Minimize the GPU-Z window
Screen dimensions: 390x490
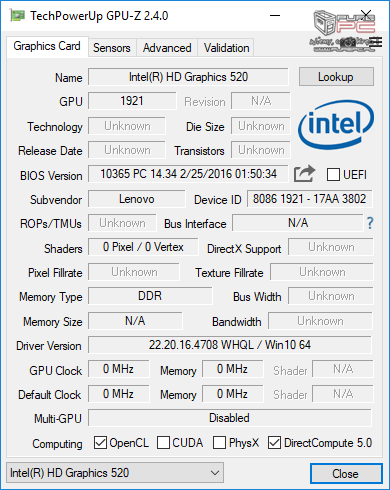point(275,15)
